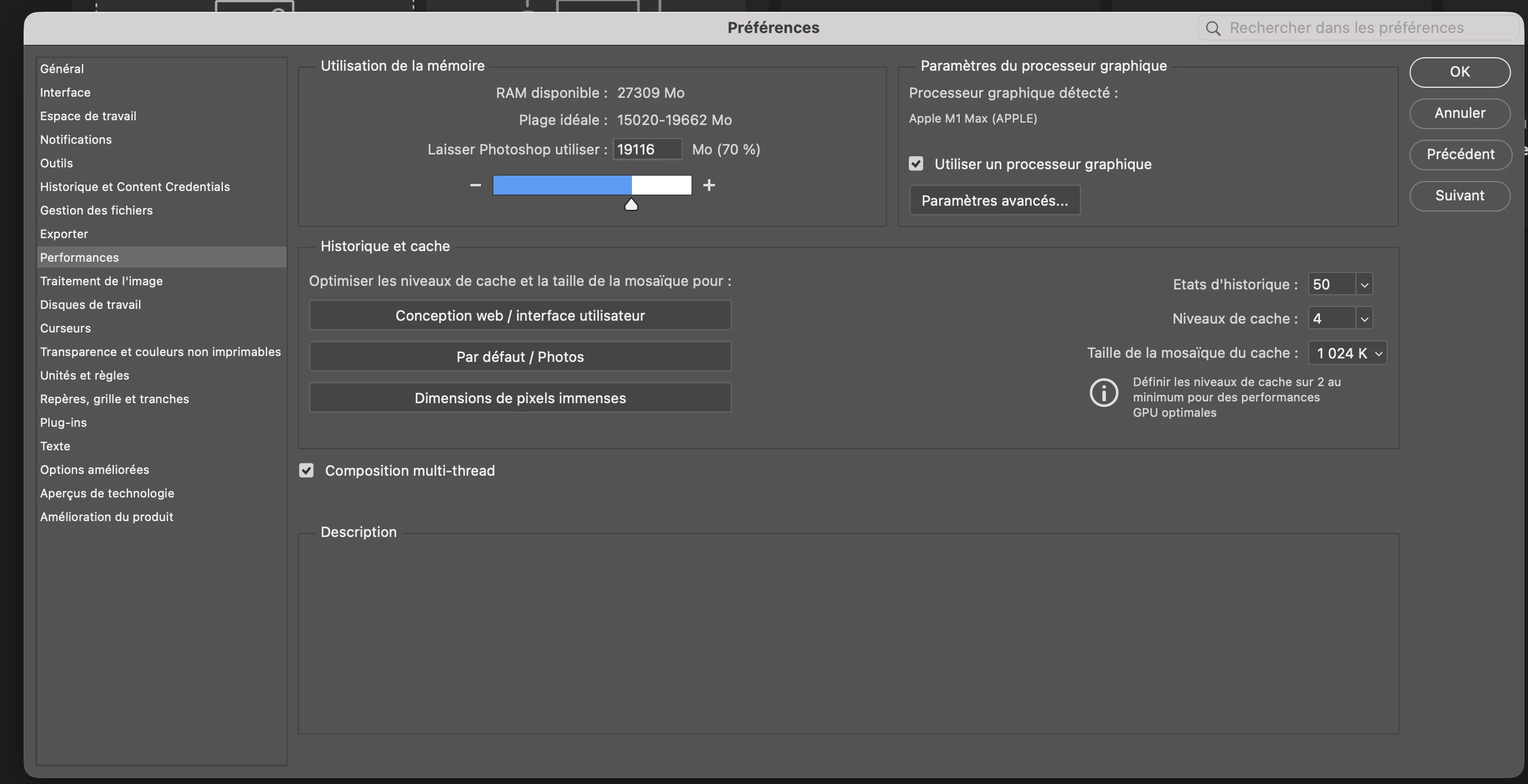Open the Curseurs preferences section
Viewport: 1528px width, 784px height.
pyautogui.click(x=65, y=328)
